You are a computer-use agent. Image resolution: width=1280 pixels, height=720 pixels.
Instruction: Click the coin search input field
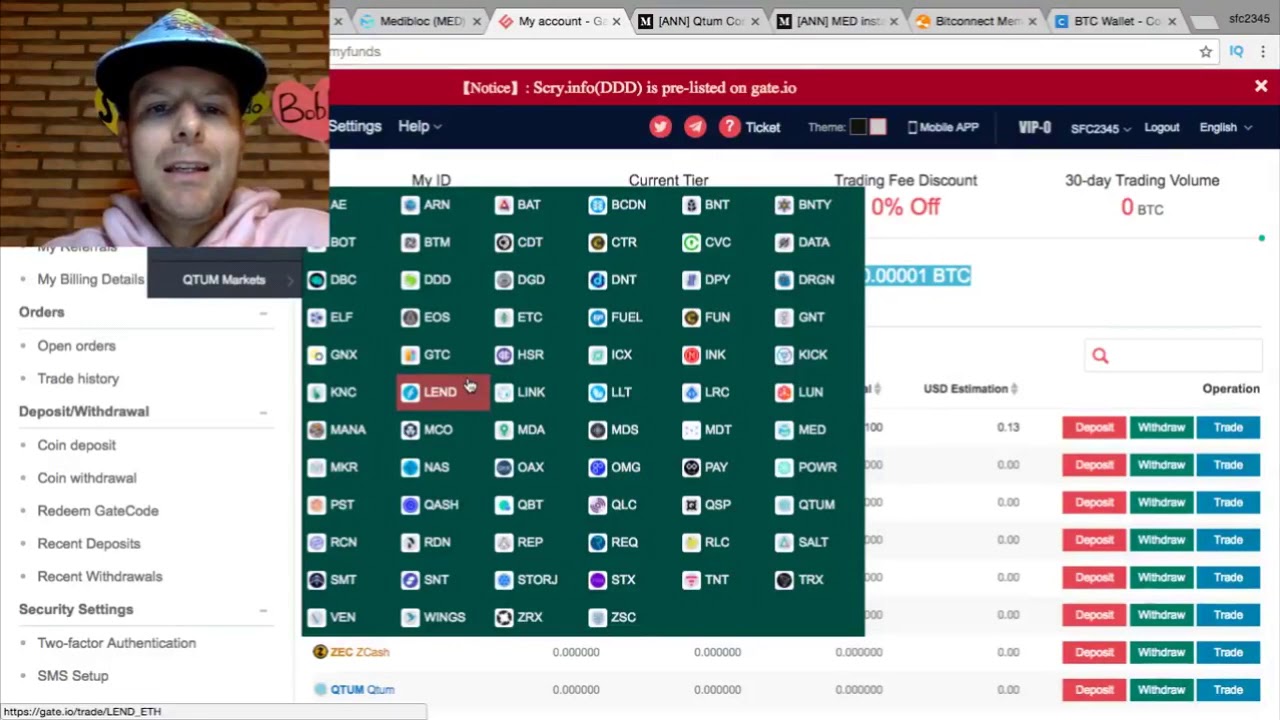(x=1173, y=355)
